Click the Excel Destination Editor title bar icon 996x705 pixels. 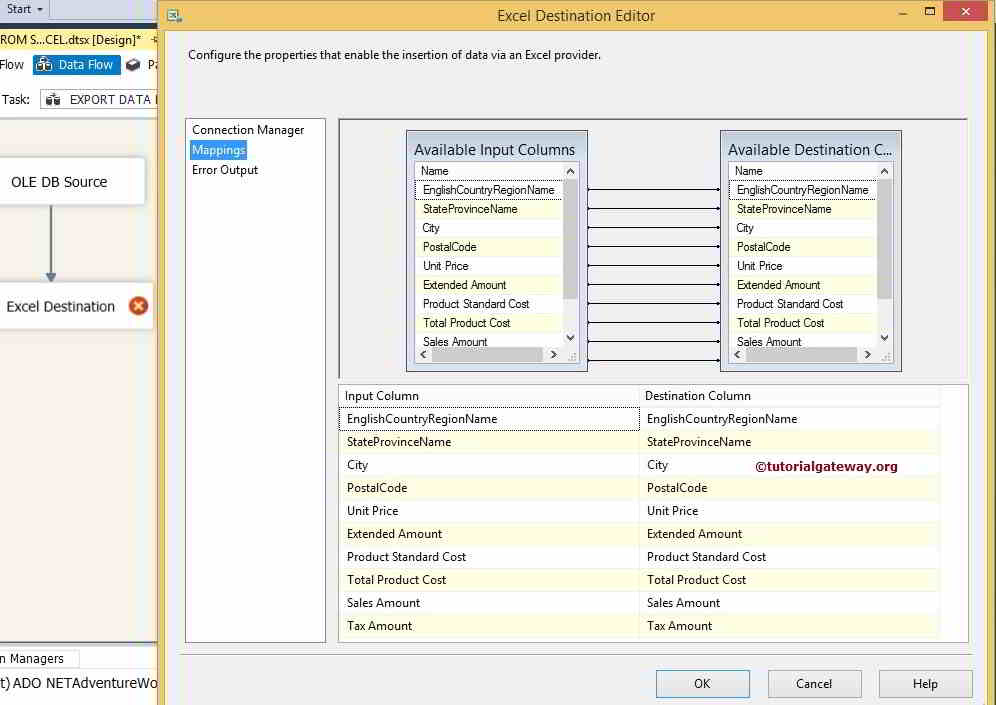pyautogui.click(x=175, y=16)
